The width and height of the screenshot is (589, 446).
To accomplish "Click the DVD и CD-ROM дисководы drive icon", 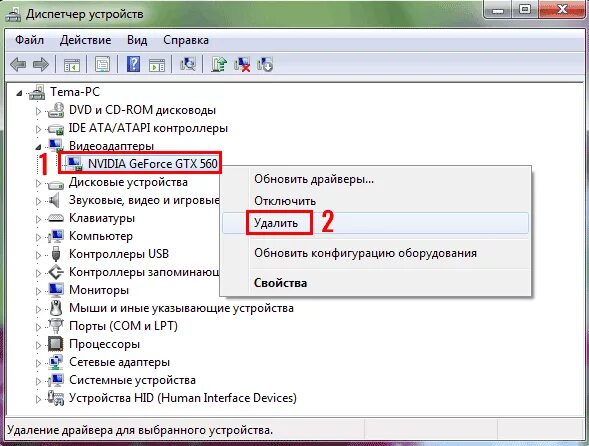I will pos(56,110).
